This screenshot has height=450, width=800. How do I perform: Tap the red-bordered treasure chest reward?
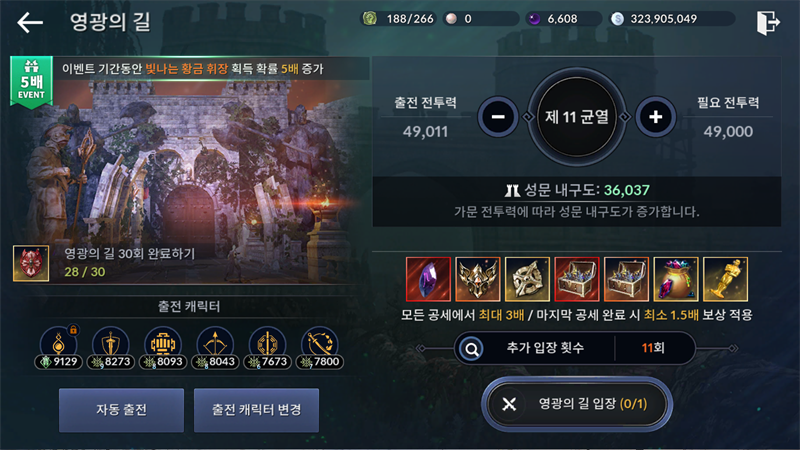577,279
